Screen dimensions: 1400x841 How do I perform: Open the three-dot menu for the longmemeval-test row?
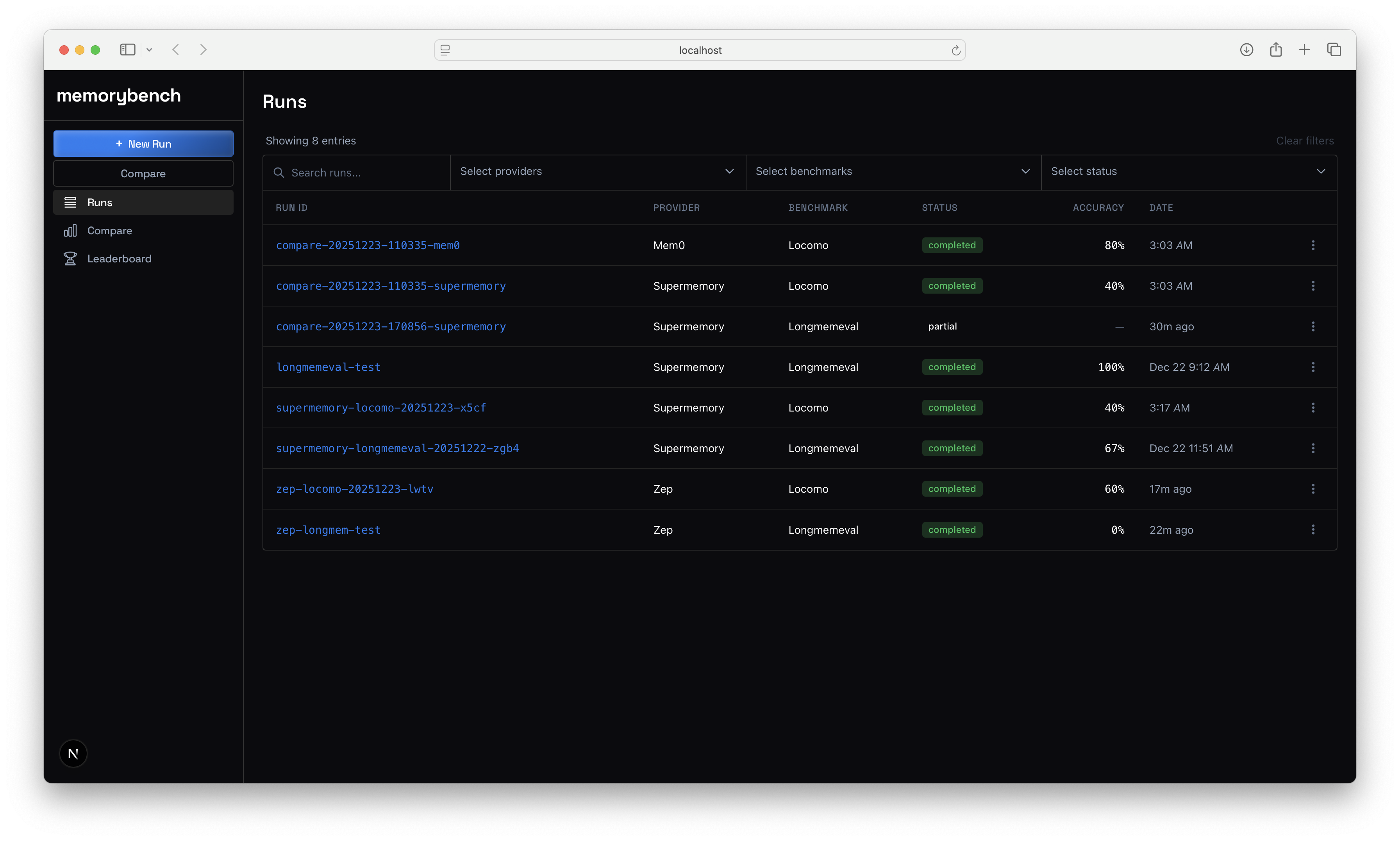click(1313, 367)
